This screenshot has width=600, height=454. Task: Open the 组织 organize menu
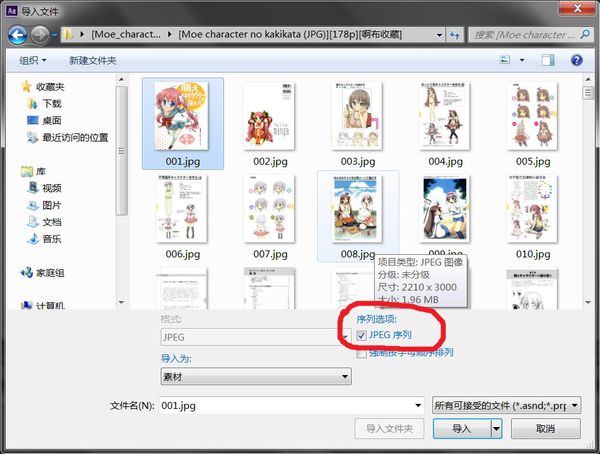coord(33,60)
